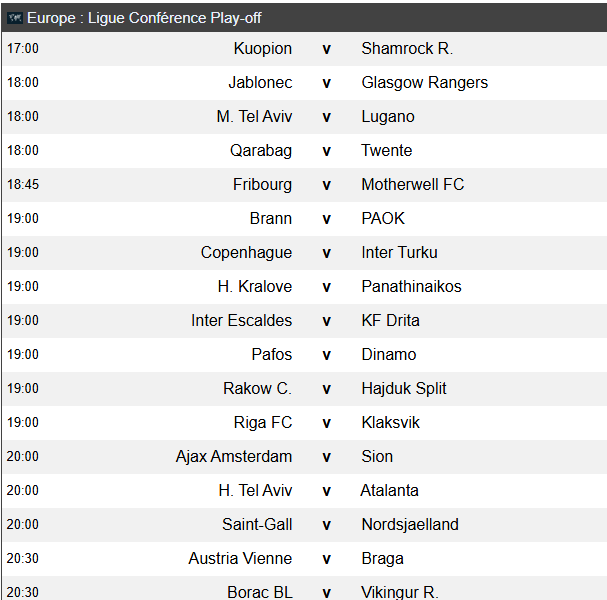This screenshot has height=600, width=607.
Task: Open Shamrock R. team link
Action: coord(407,49)
